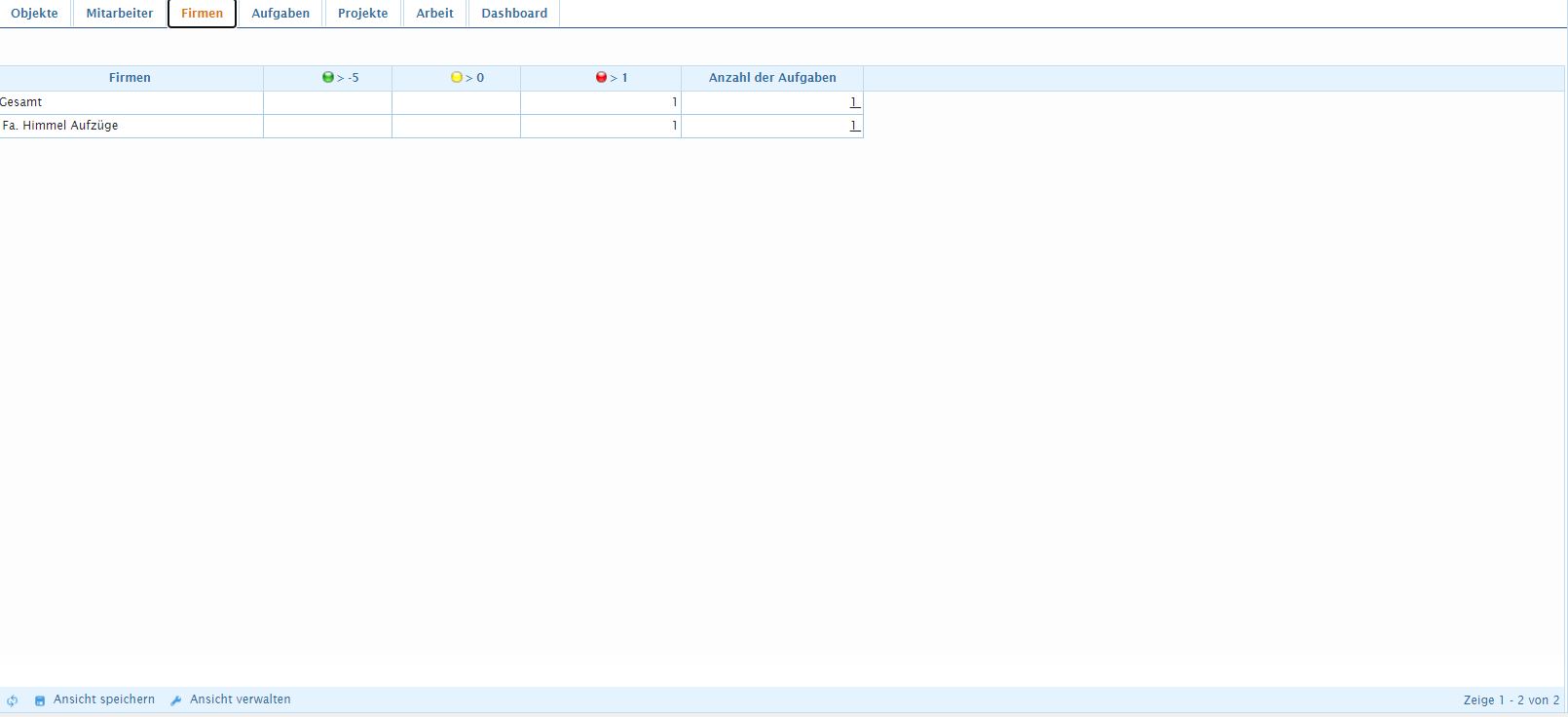Go to the Aufgaben tab
The image size is (1568, 717).
point(280,14)
